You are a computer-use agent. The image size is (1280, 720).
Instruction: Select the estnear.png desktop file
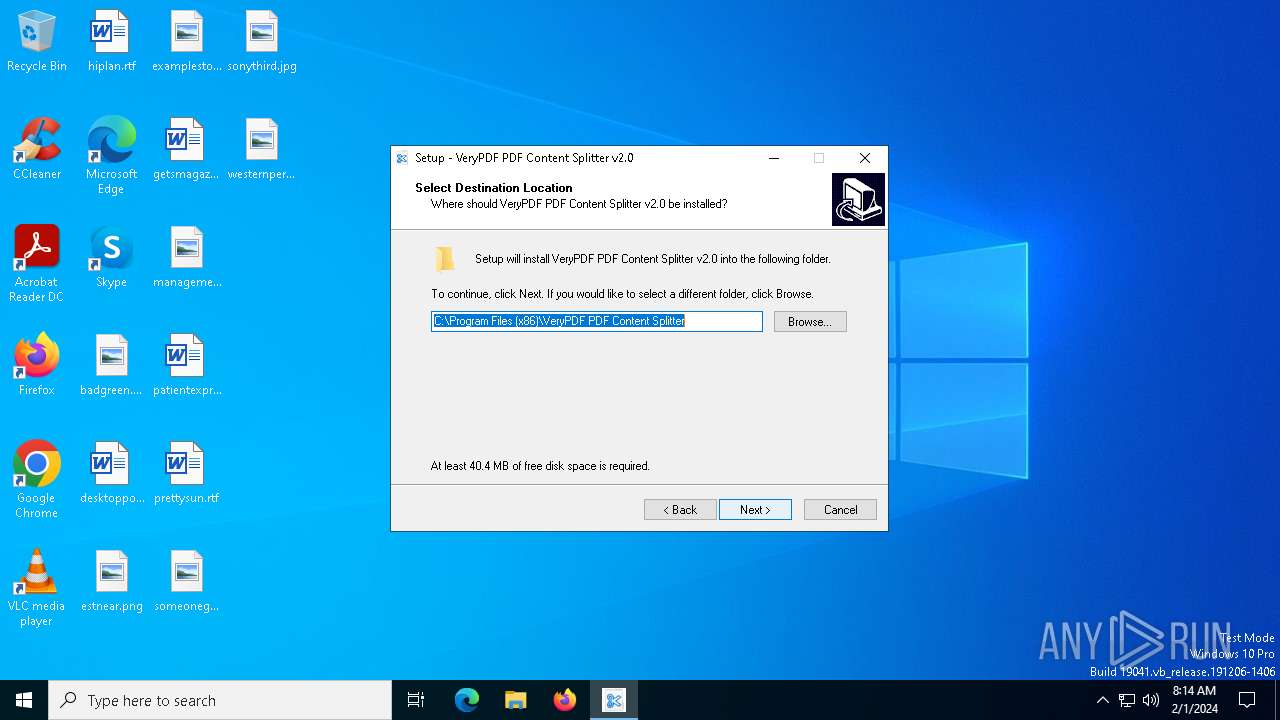(111, 582)
